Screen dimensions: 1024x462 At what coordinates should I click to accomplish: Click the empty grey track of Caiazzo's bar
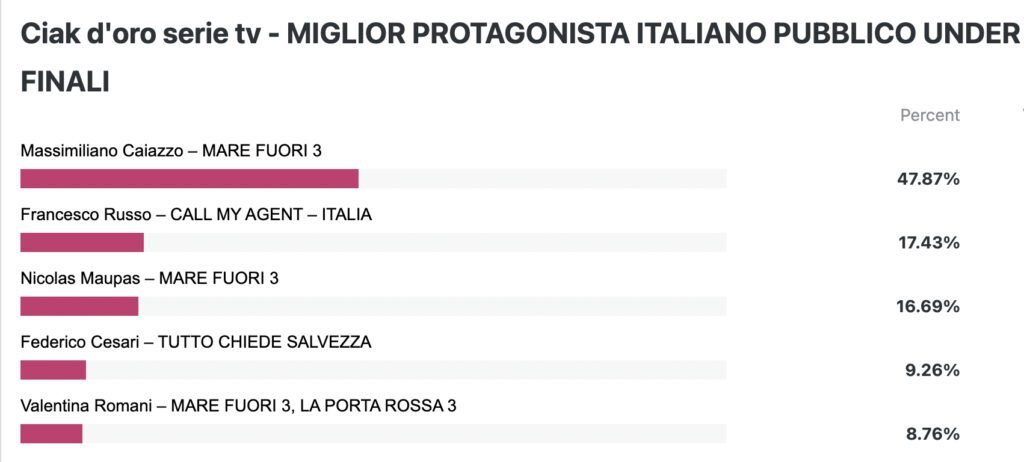(543, 178)
